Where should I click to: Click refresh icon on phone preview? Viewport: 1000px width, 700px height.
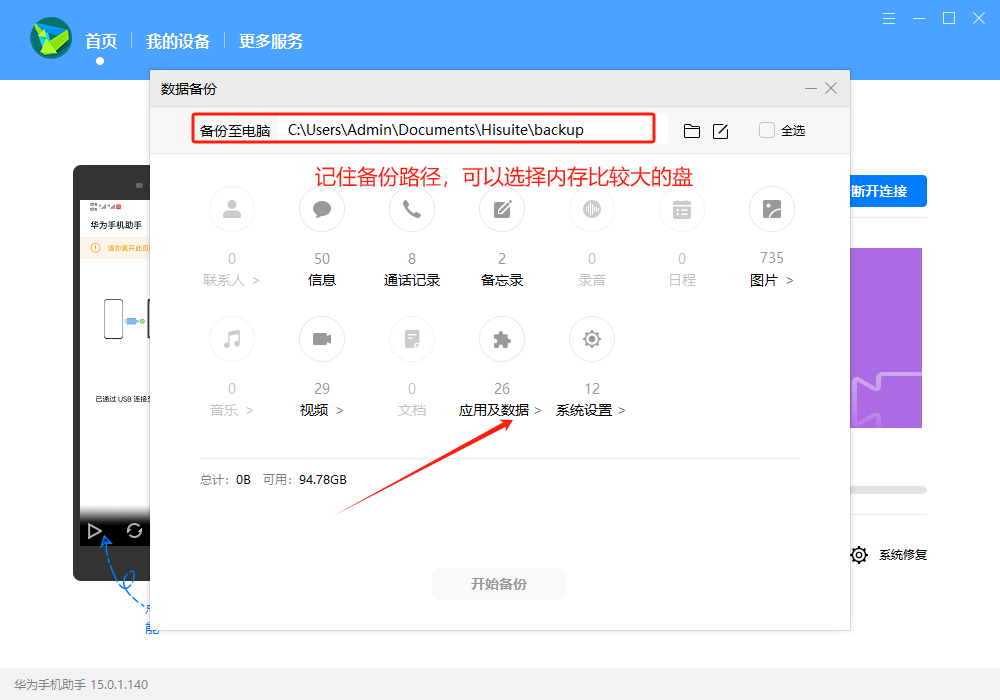click(x=134, y=530)
